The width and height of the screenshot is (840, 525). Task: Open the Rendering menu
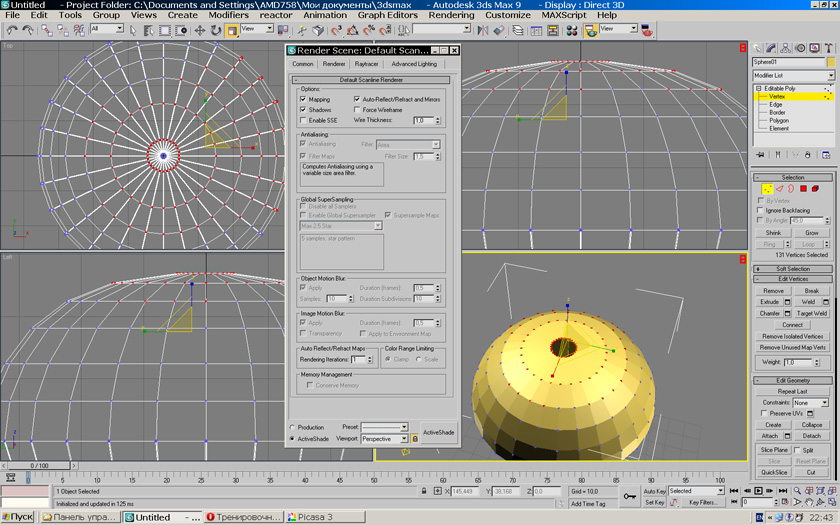452,15
